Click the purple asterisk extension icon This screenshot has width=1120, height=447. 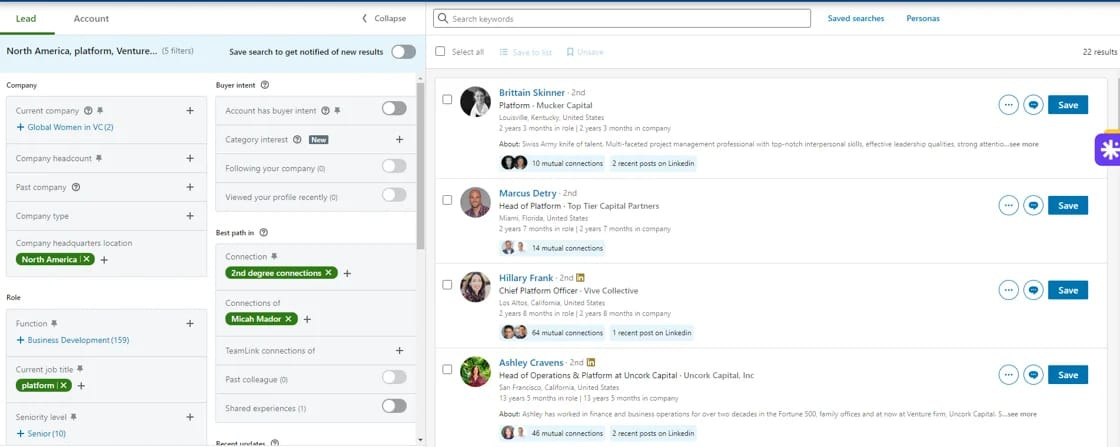click(x=1109, y=149)
